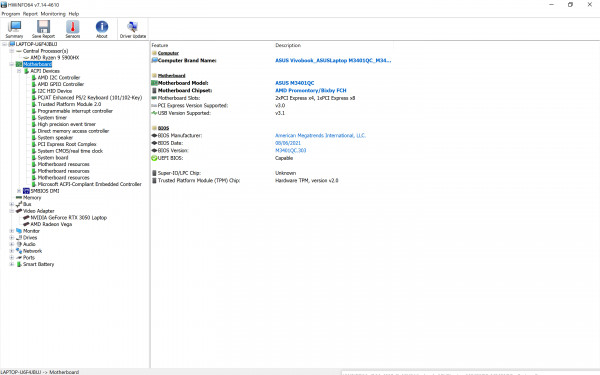
Task: Collapse the ACPI Devices node
Action: pyautogui.click(x=19, y=71)
